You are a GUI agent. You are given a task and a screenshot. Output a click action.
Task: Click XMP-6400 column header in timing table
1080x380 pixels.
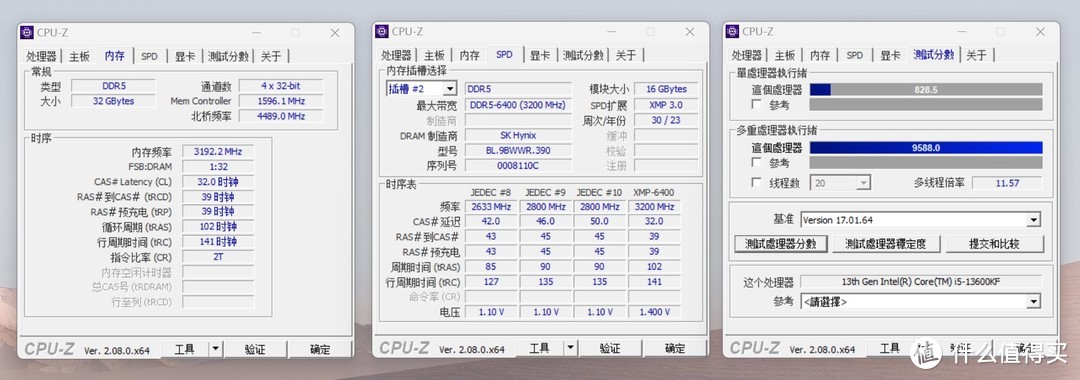point(653,192)
